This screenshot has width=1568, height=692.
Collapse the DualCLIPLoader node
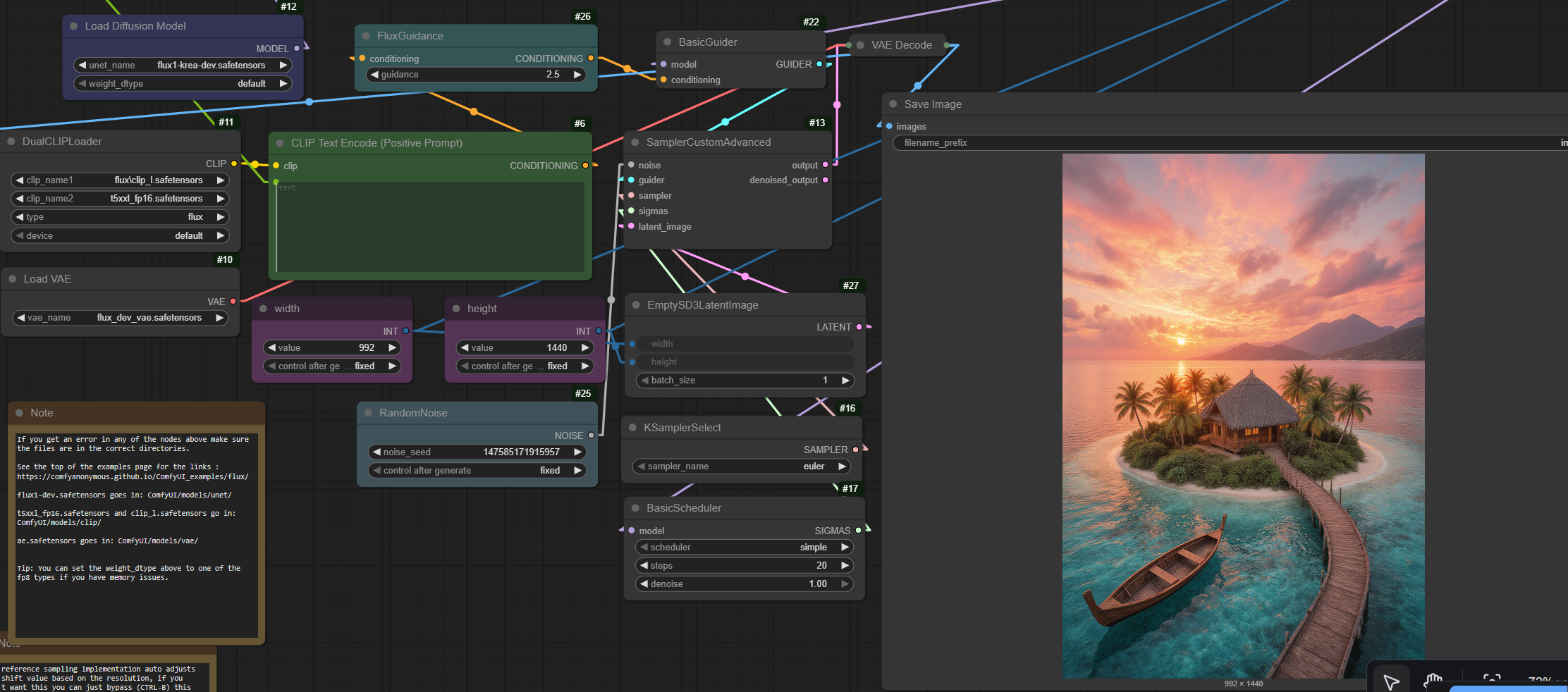[x=11, y=141]
